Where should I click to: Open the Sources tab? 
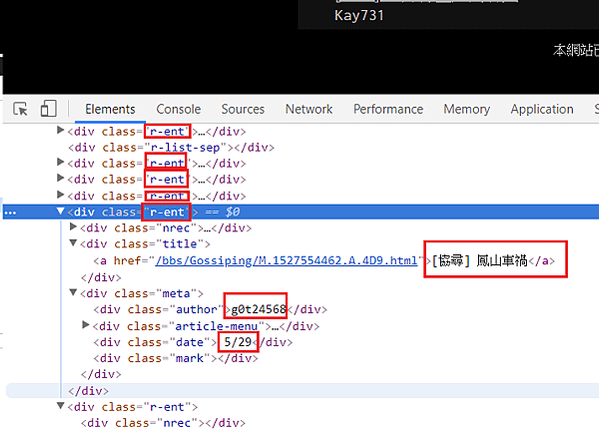(243, 109)
